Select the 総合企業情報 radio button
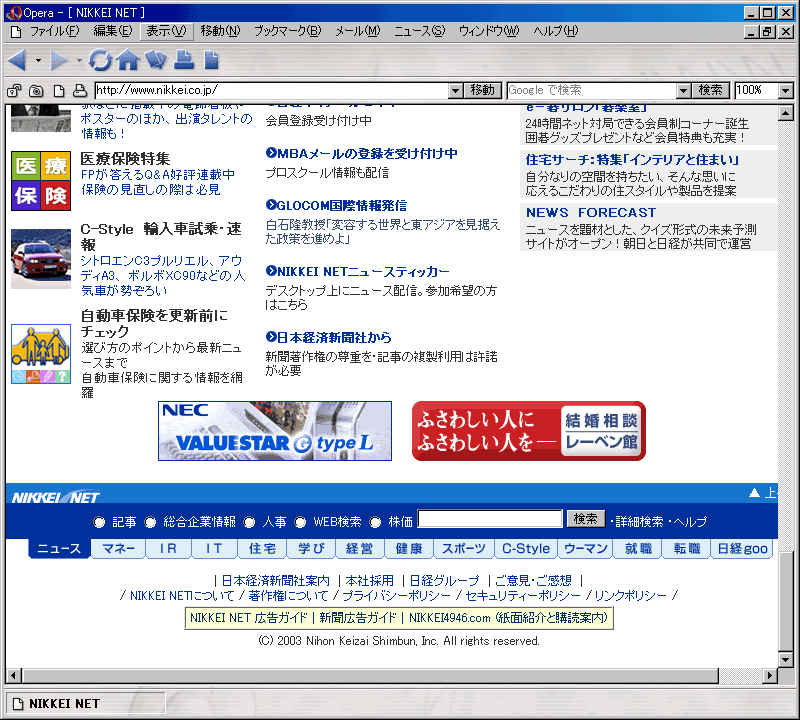 150,522
